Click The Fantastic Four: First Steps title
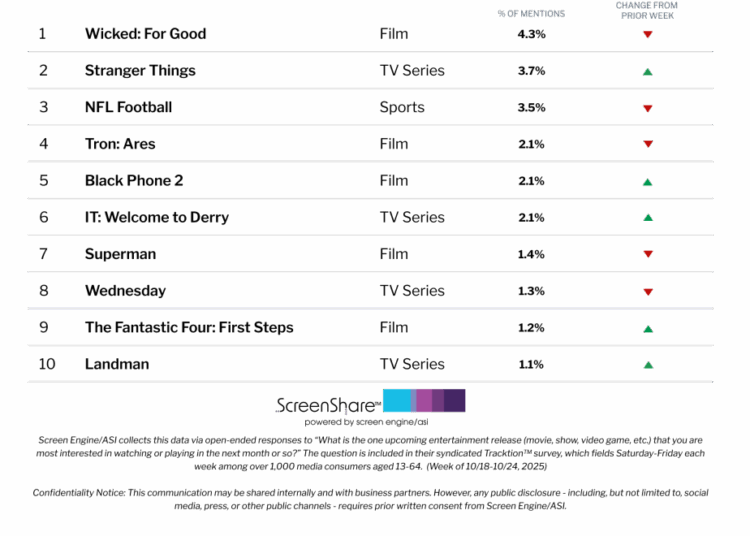This screenshot has height=536, width=750. click(x=189, y=328)
